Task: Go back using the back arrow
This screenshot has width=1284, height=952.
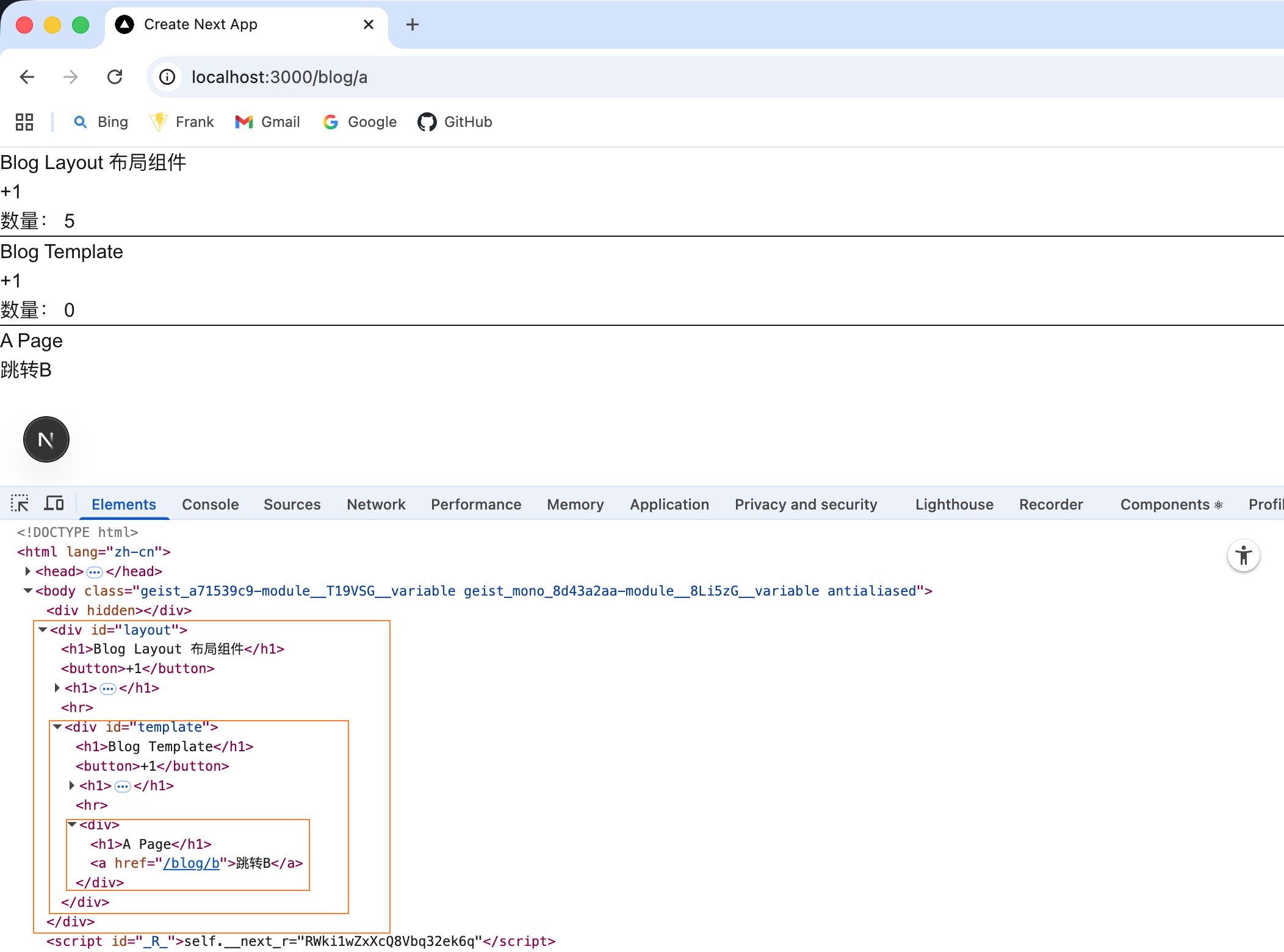Action: 27,77
